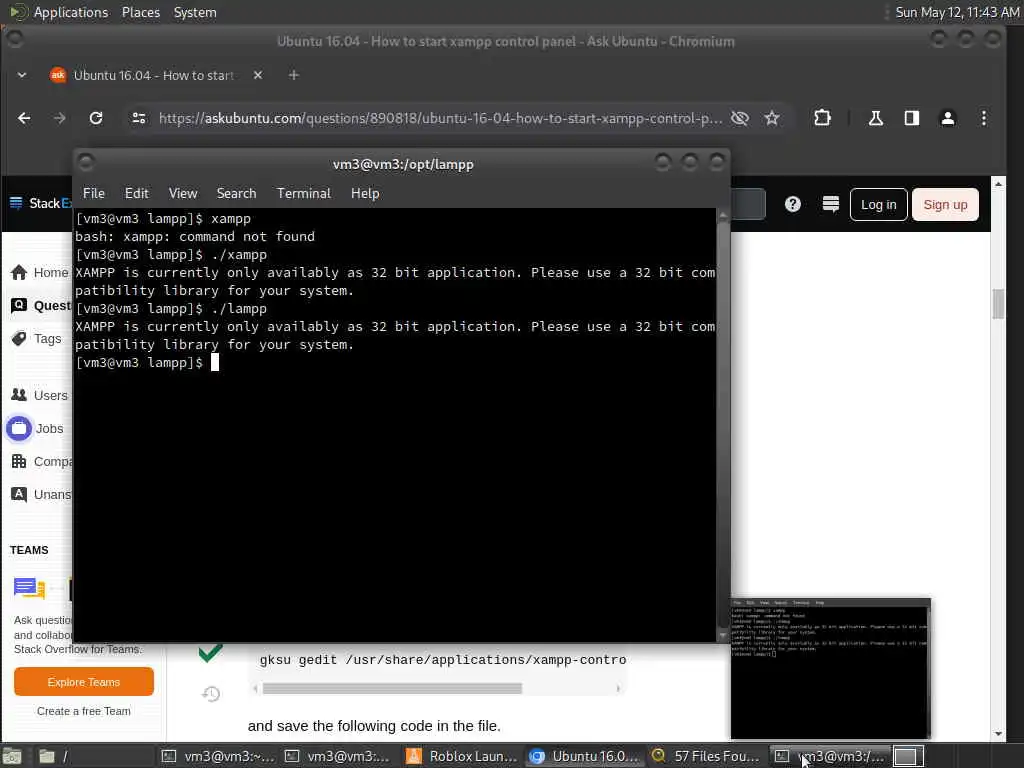Image resolution: width=1024 pixels, height=768 pixels.
Task: Open the answer activity history icon
Action: (211, 694)
